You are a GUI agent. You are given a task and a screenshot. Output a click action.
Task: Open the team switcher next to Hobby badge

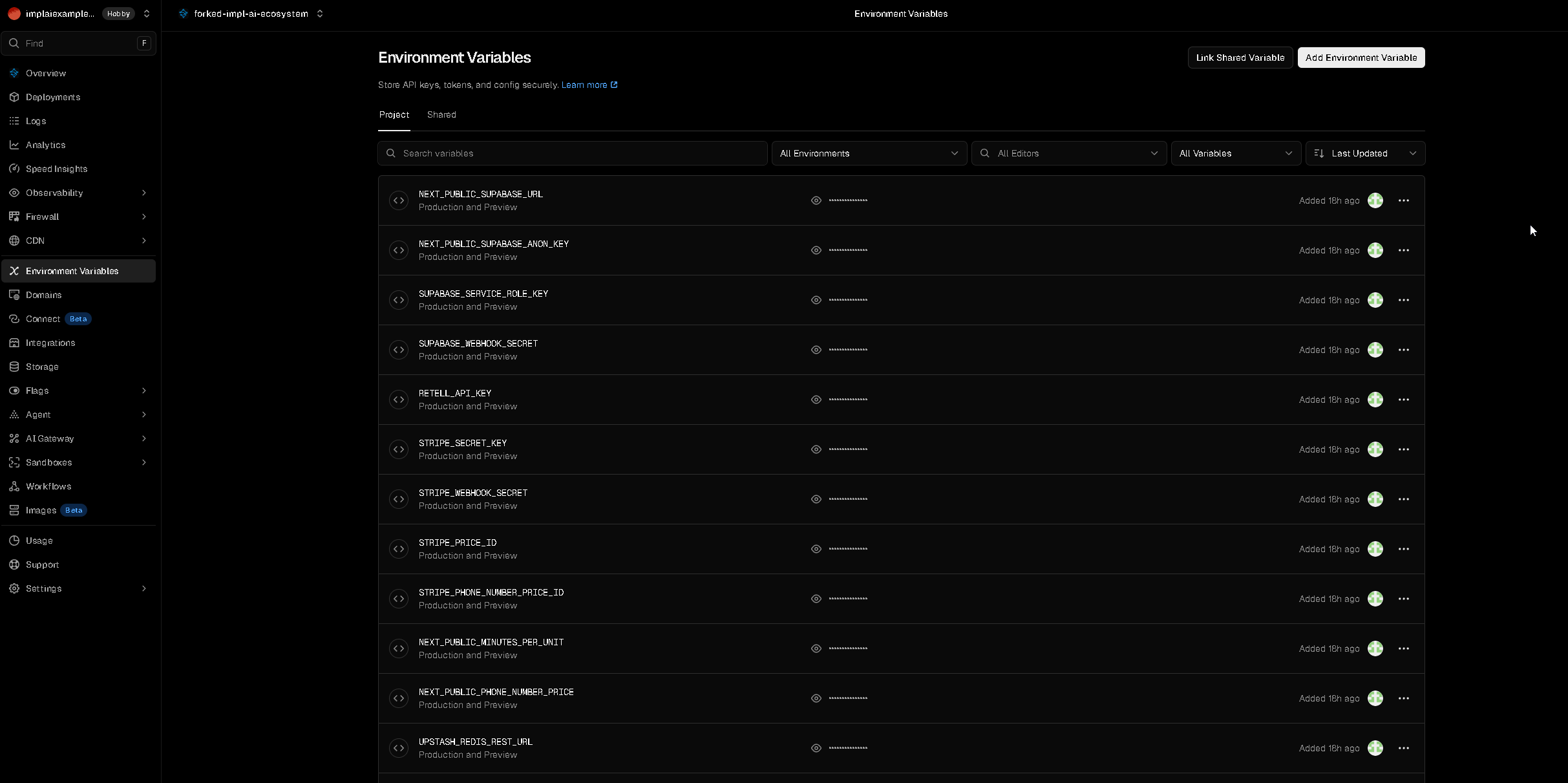(x=147, y=14)
